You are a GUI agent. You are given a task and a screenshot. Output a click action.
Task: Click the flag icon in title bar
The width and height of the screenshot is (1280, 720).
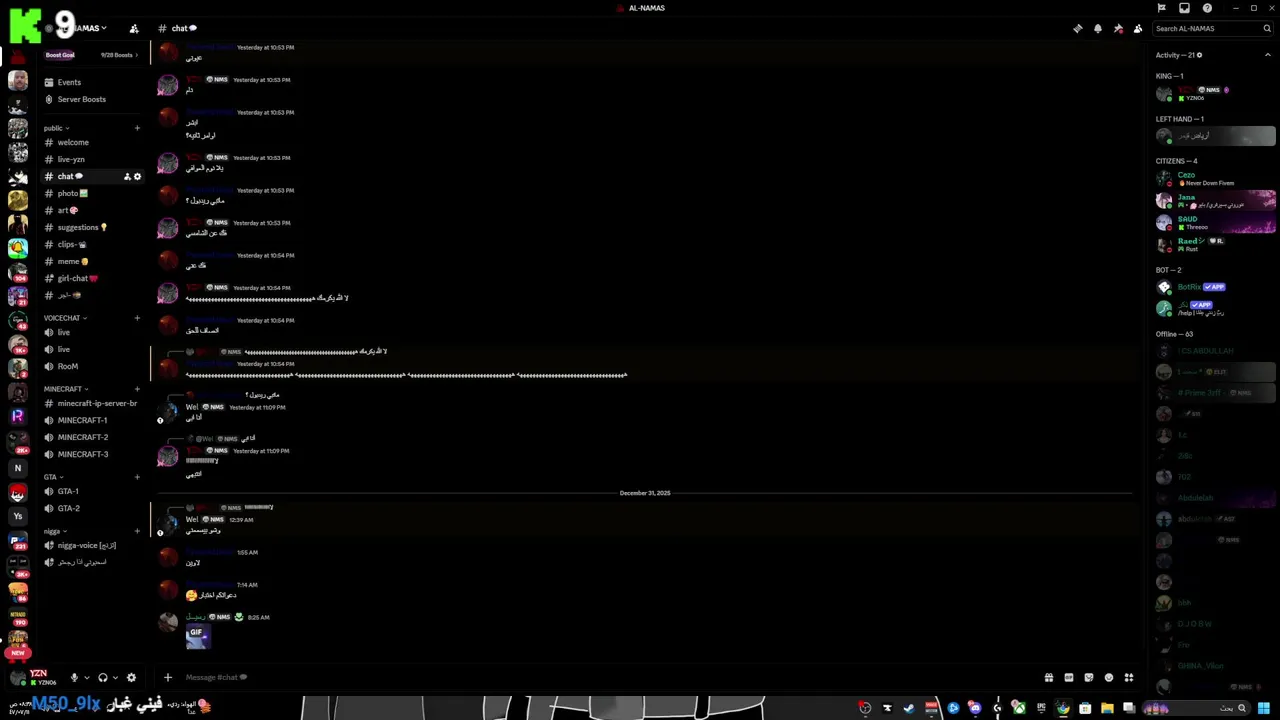coord(1161,8)
